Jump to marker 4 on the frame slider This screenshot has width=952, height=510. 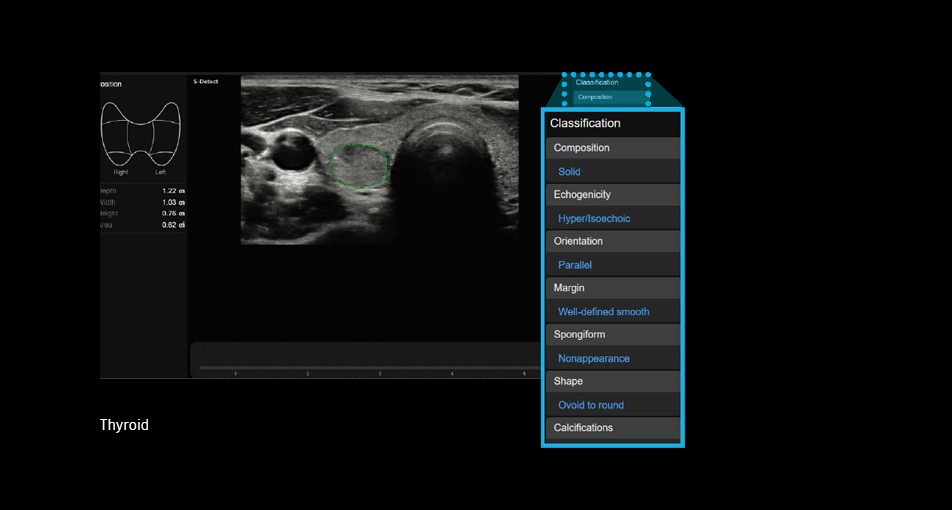[452, 374]
